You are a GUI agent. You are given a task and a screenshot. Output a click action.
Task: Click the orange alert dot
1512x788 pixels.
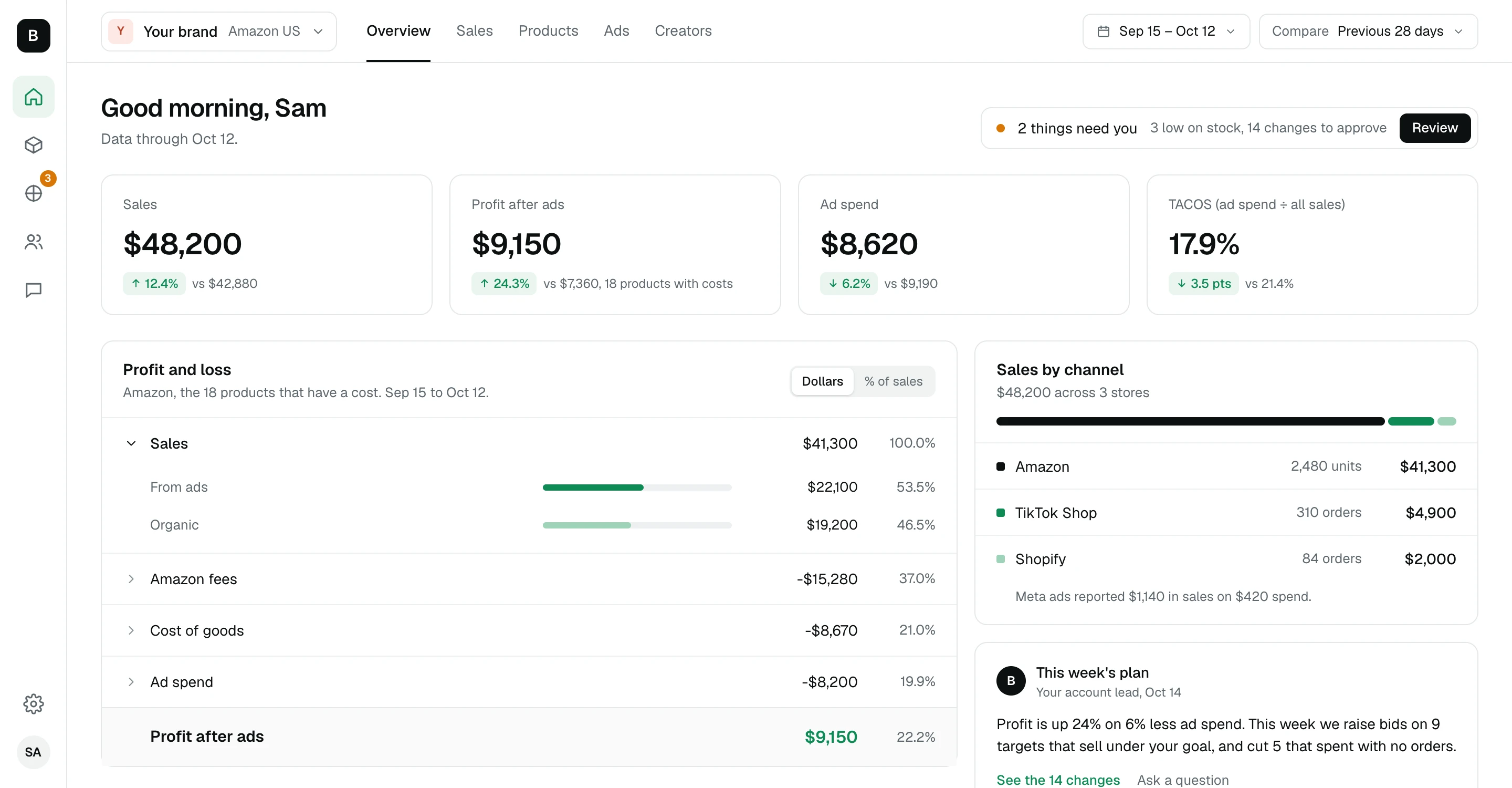[x=1001, y=128]
